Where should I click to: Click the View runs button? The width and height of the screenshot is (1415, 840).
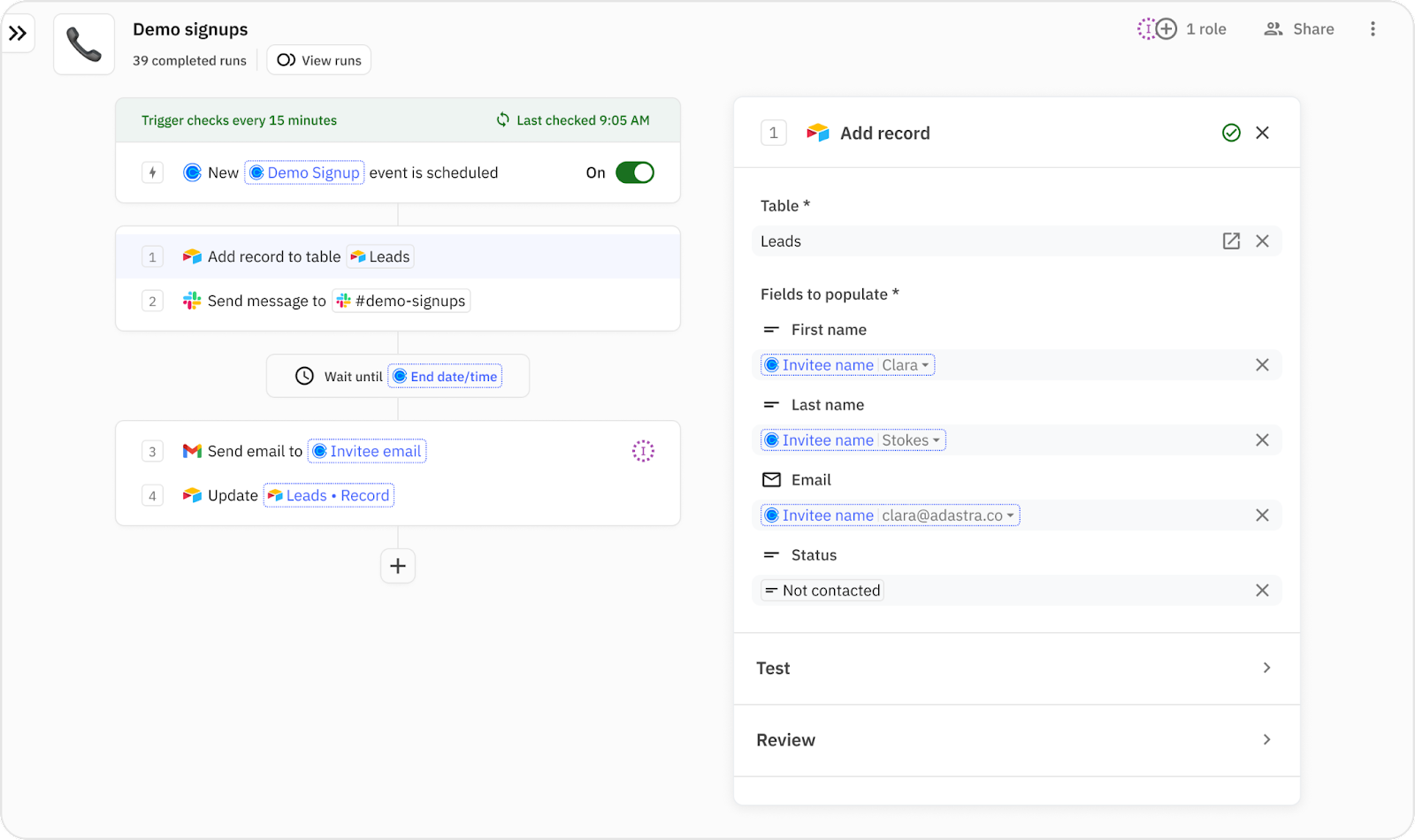(x=319, y=61)
